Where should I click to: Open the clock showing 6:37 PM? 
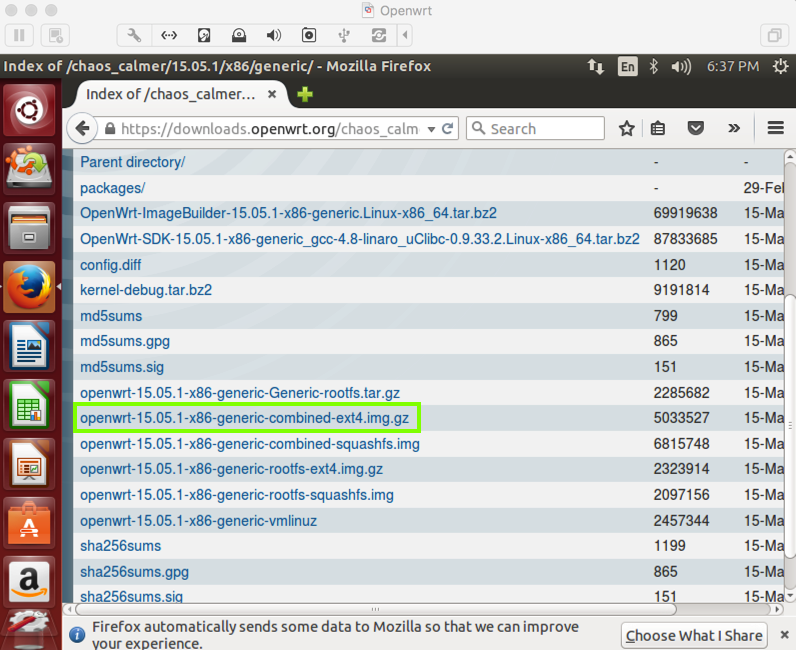(x=733, y=67)
